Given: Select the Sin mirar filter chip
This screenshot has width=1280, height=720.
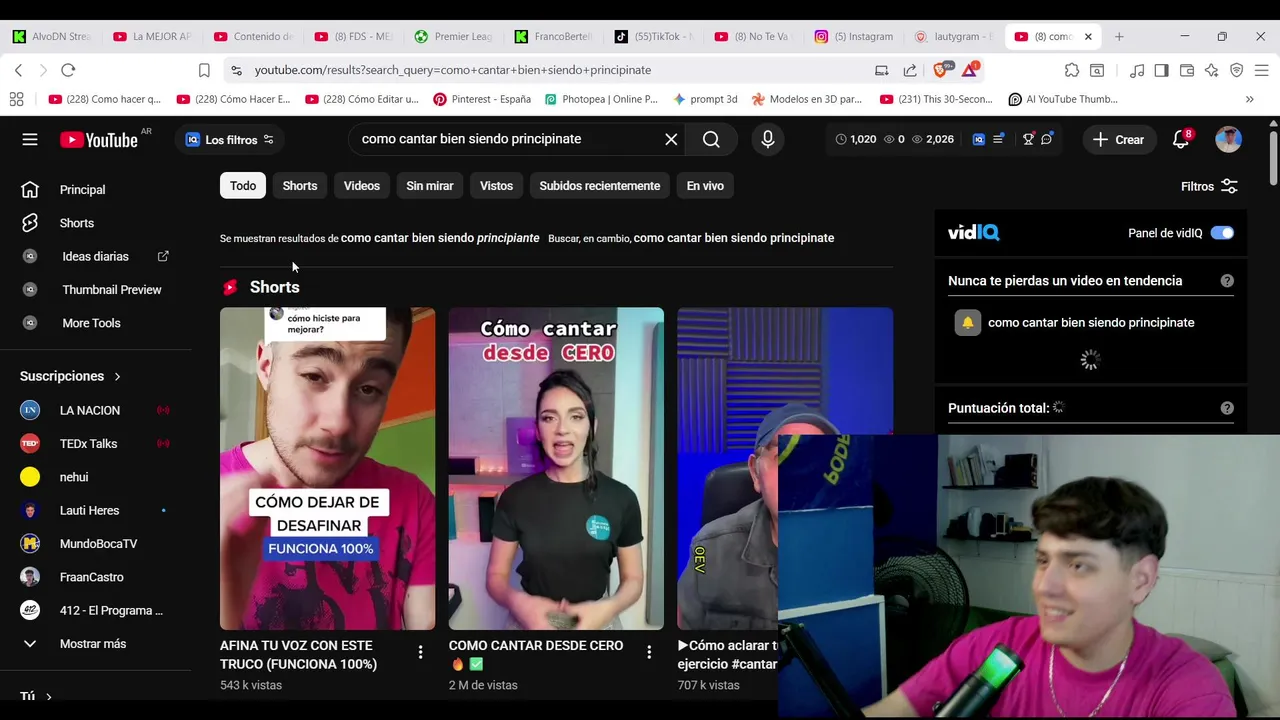Looking at the screenshot, I should [430, 186].
